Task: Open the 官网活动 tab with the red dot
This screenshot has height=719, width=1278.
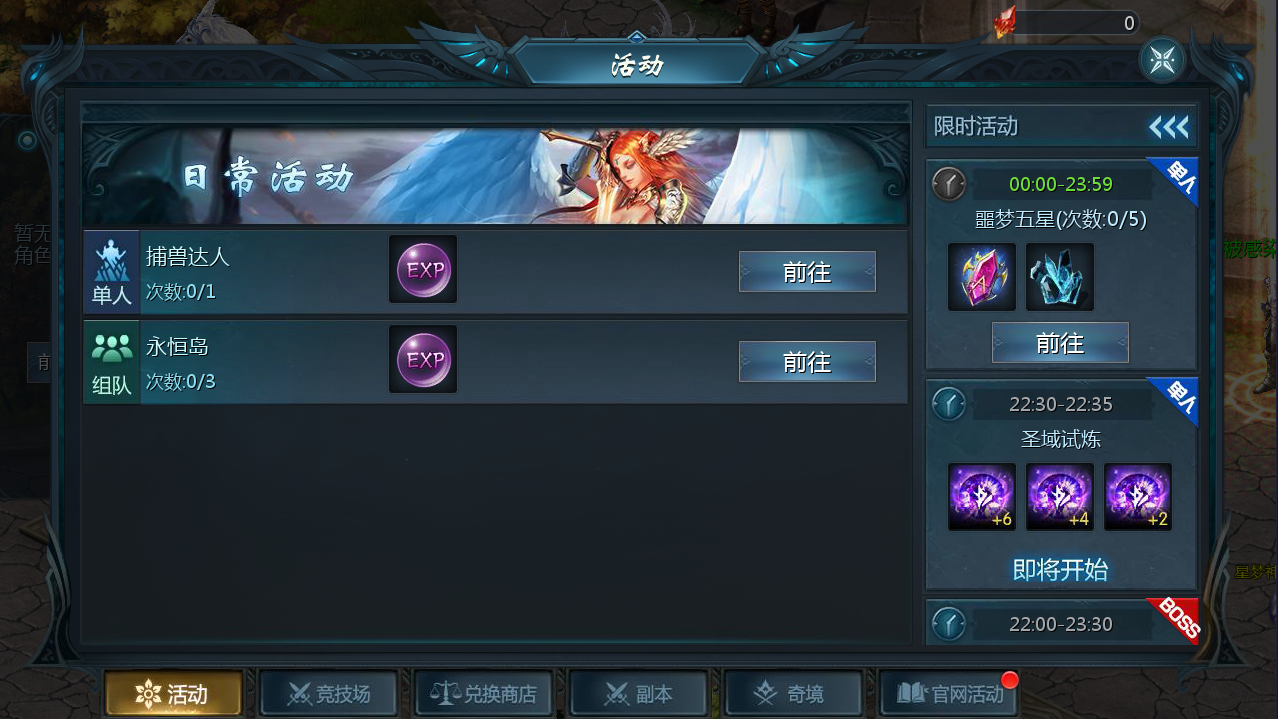Action: click(949, 693)
